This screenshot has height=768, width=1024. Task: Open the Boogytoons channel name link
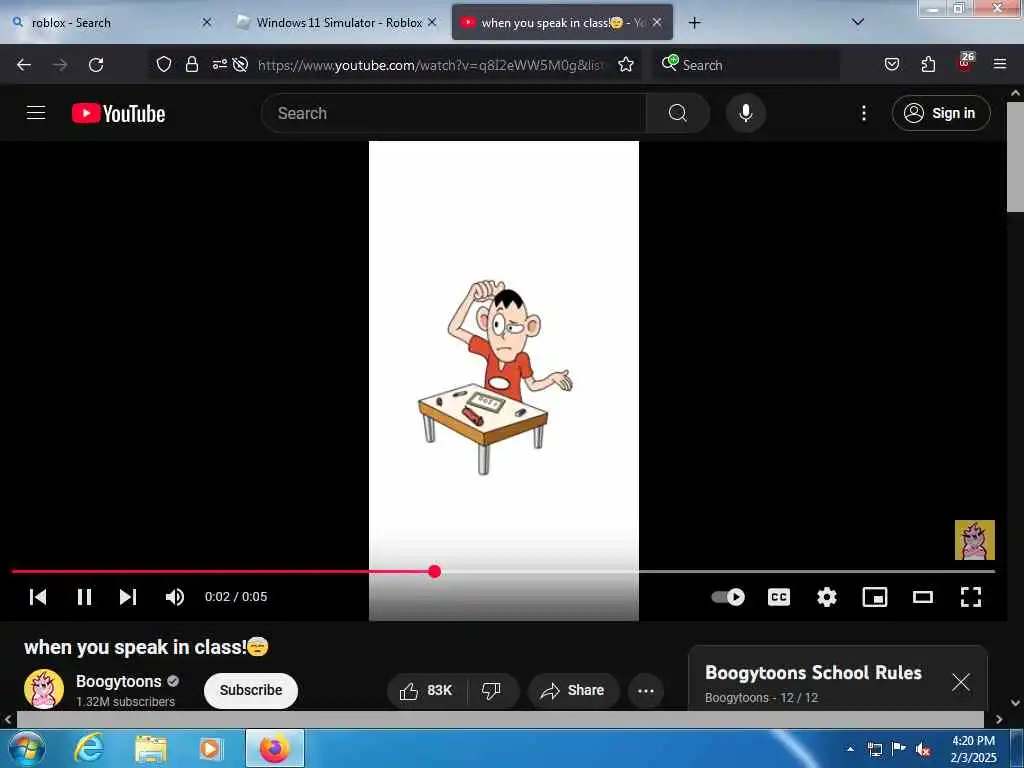pos(118,681)
